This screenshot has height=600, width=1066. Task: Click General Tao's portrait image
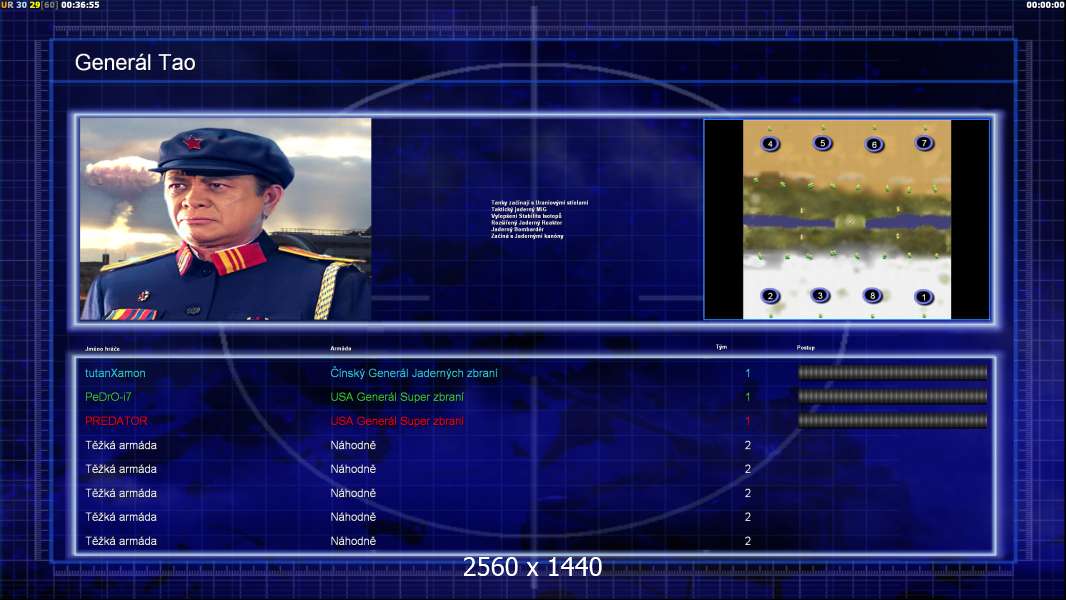[x=226, y=219]
